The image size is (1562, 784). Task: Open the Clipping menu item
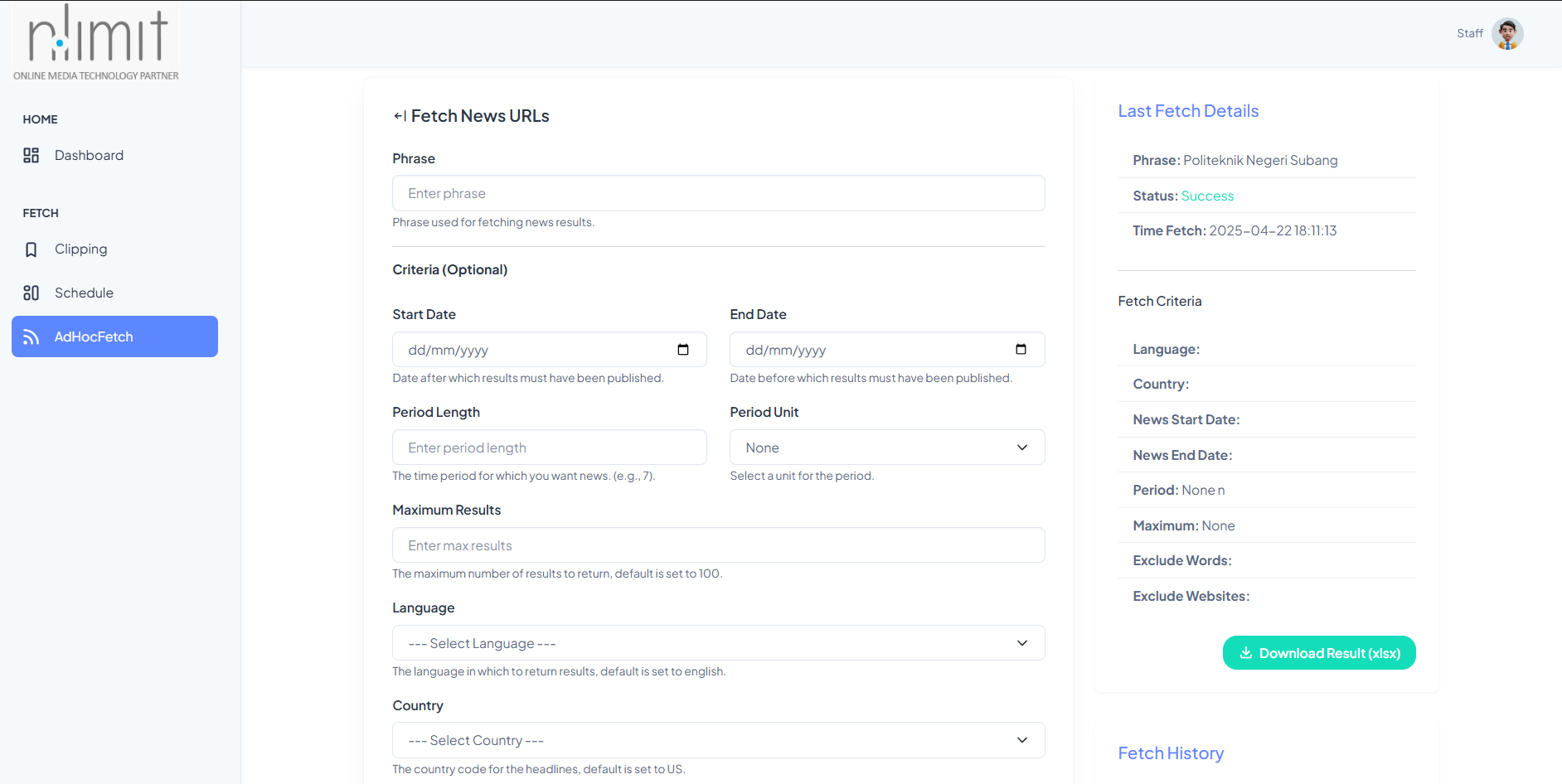pyautogui.click(x=80, y=249)
